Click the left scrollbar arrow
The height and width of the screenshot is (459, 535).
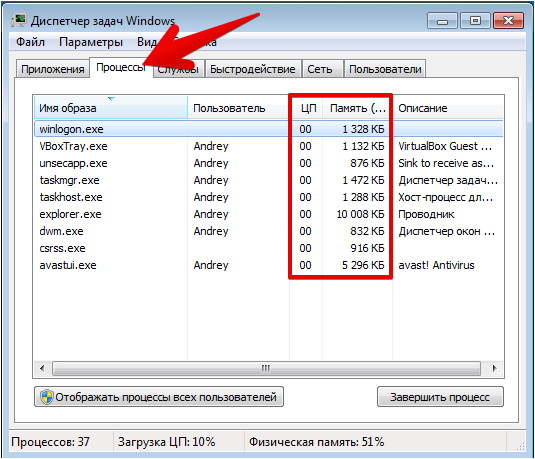pos(42,369)
